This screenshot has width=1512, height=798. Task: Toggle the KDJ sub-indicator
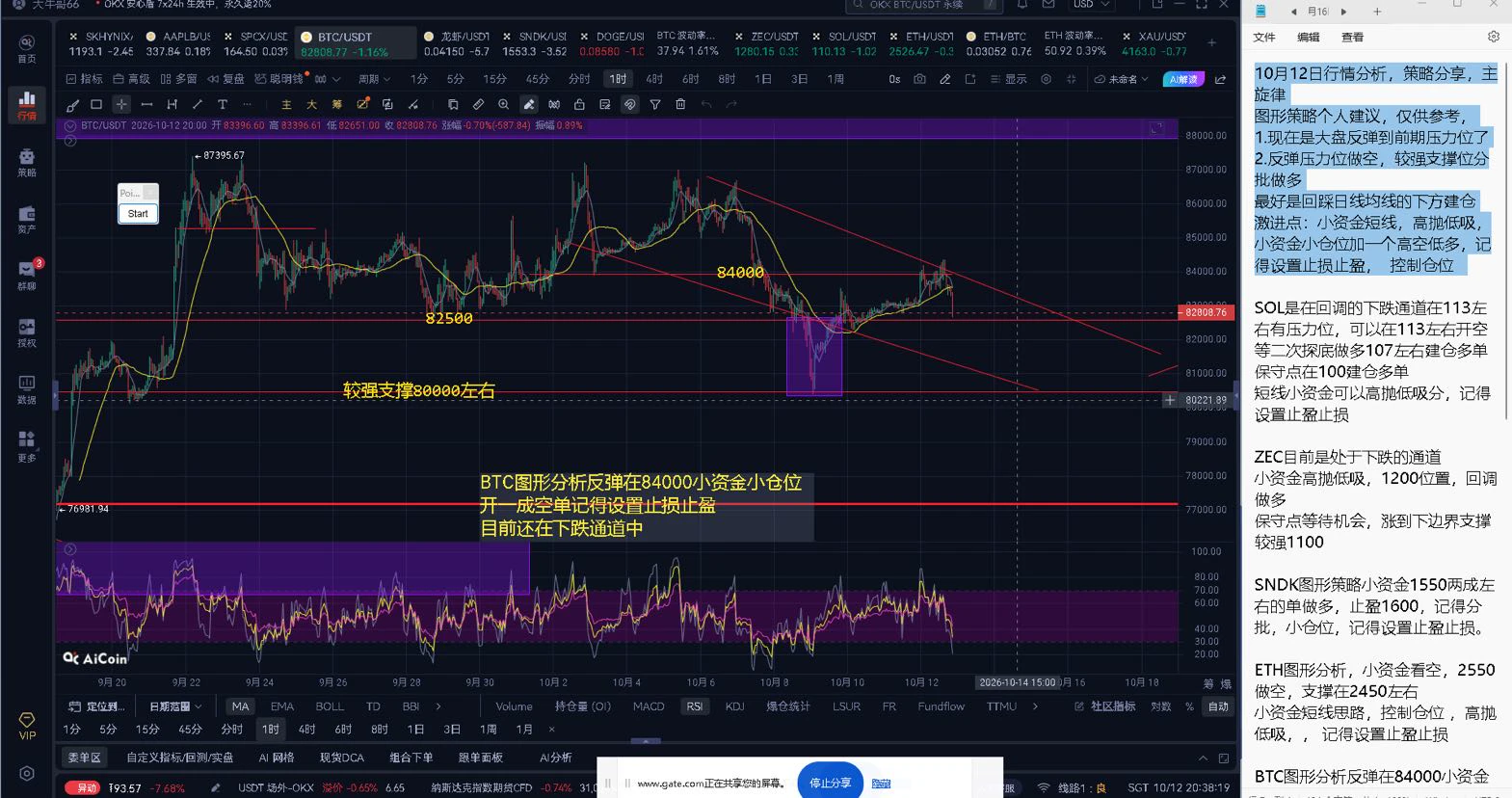pyautogui.click(x=735, y=706)
